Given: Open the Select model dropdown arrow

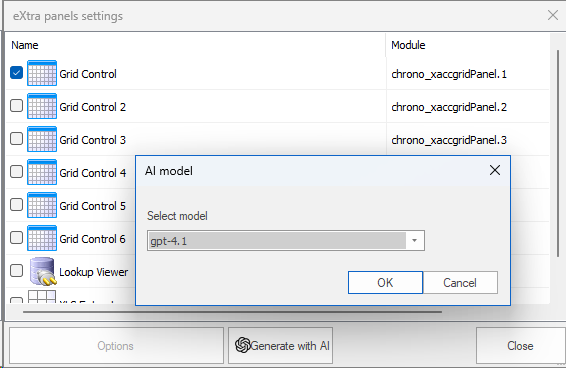Looking at the screenshot, I should (x=415, y=241).
